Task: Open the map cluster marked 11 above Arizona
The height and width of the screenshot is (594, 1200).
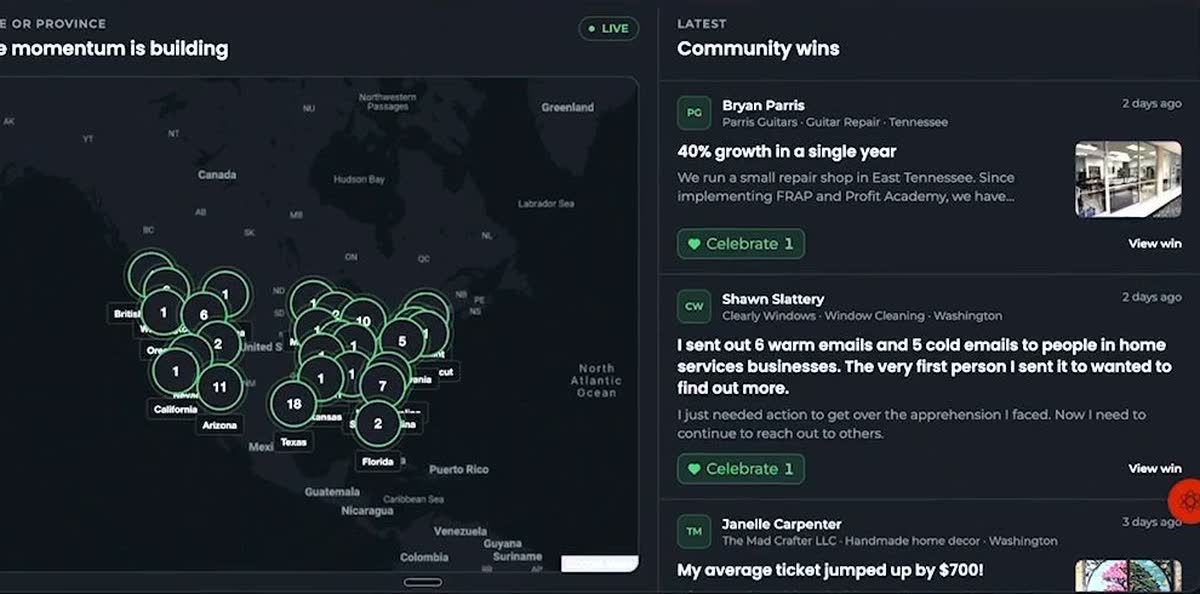Action: point(220,387)
